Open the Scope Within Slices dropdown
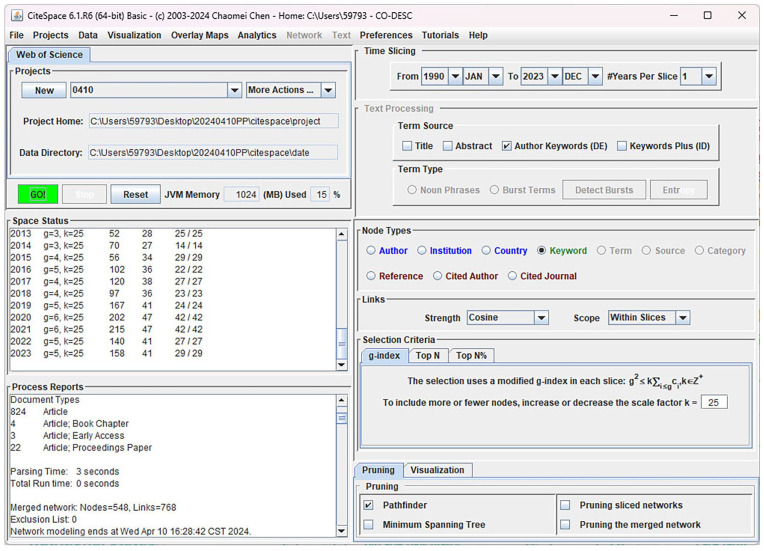Viewport: 764px width, 551px height. (683, 318)
